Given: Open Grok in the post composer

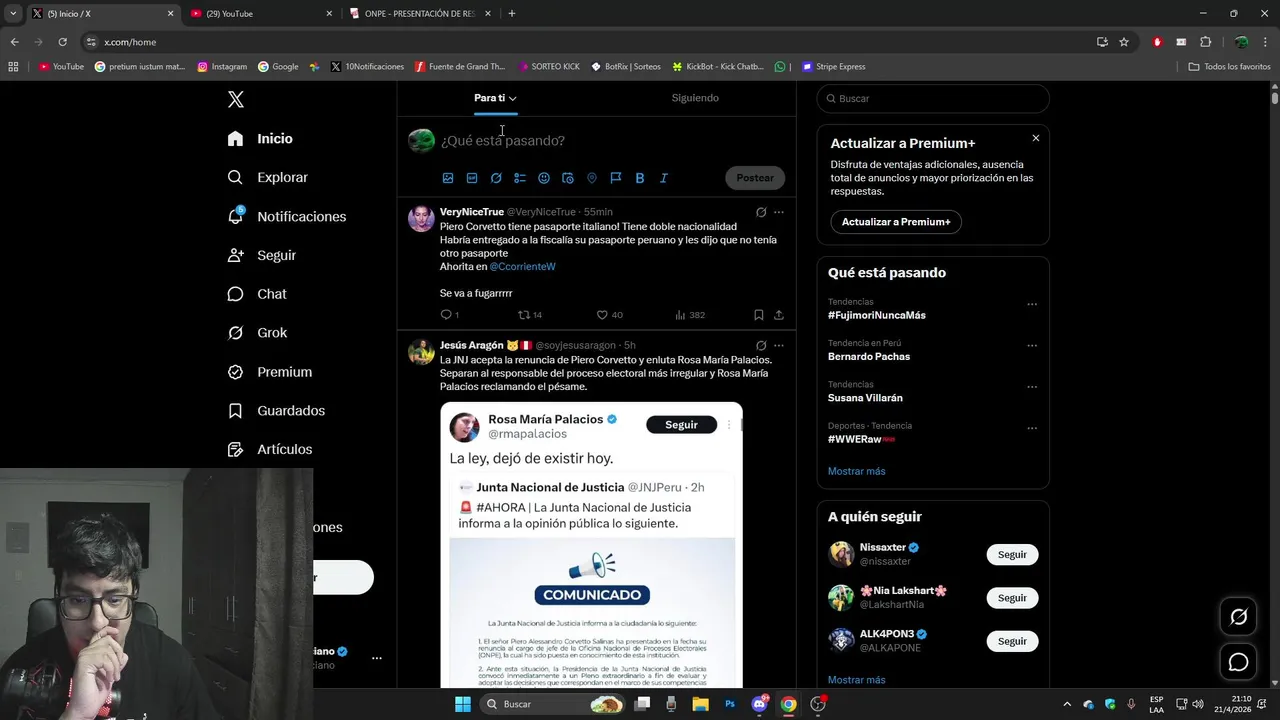Looking at the screenshot, I should (496, 178).
